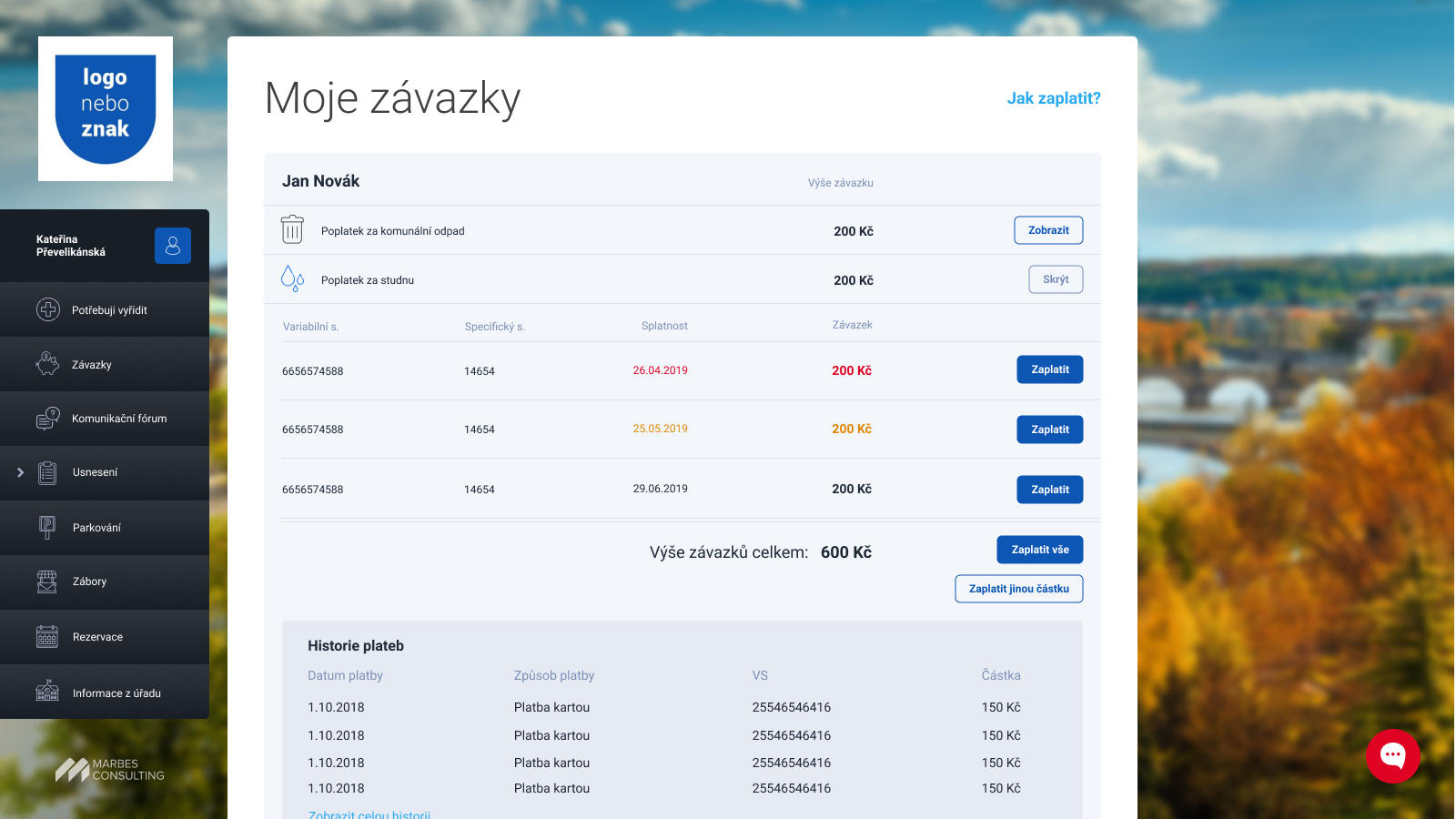Open Zobrazit celou historii link
Viewport: 1456px width, 819px height.
369,814
